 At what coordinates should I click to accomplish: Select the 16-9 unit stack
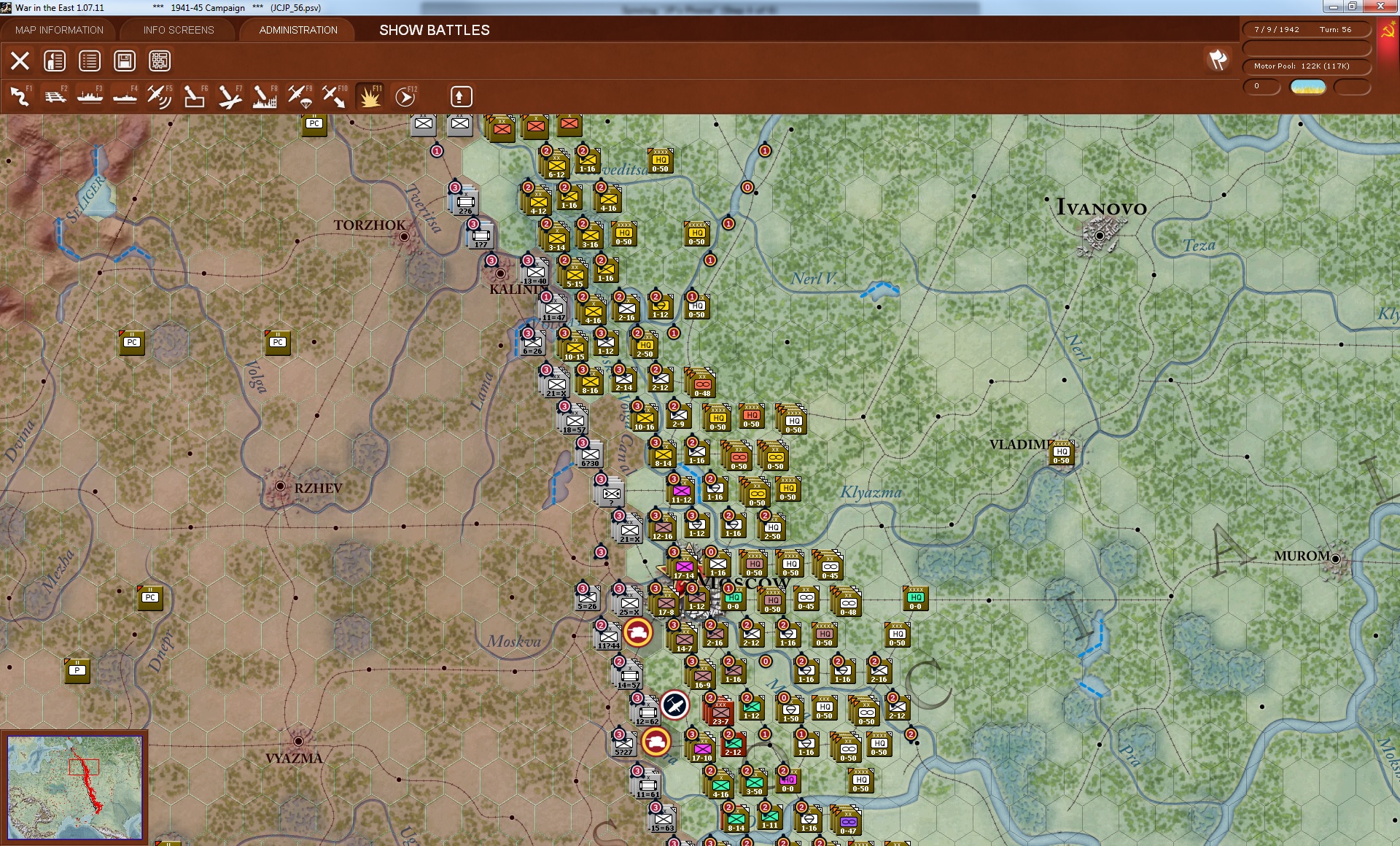click(701, 675)
